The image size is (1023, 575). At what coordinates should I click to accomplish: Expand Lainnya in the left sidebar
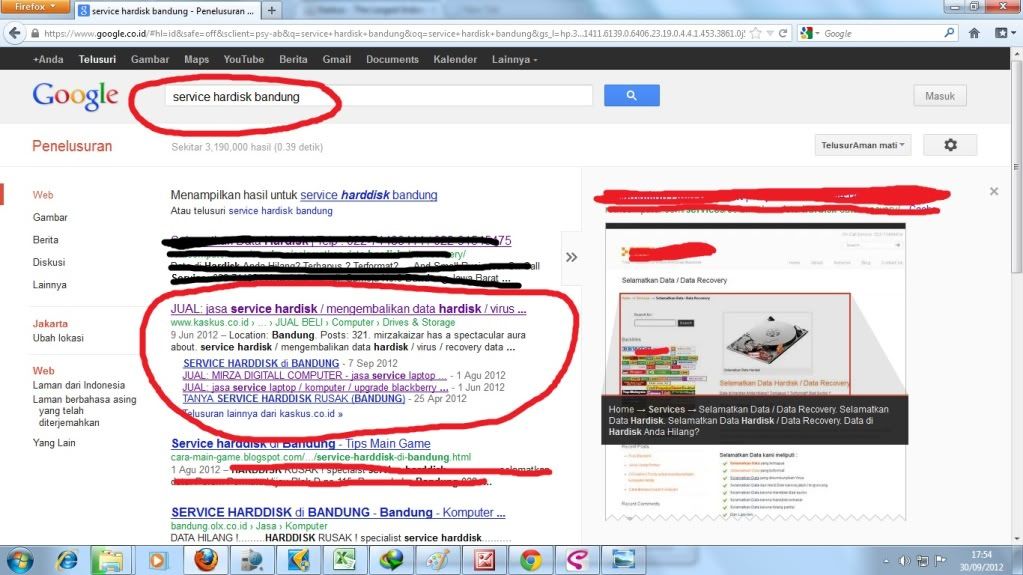50,285
